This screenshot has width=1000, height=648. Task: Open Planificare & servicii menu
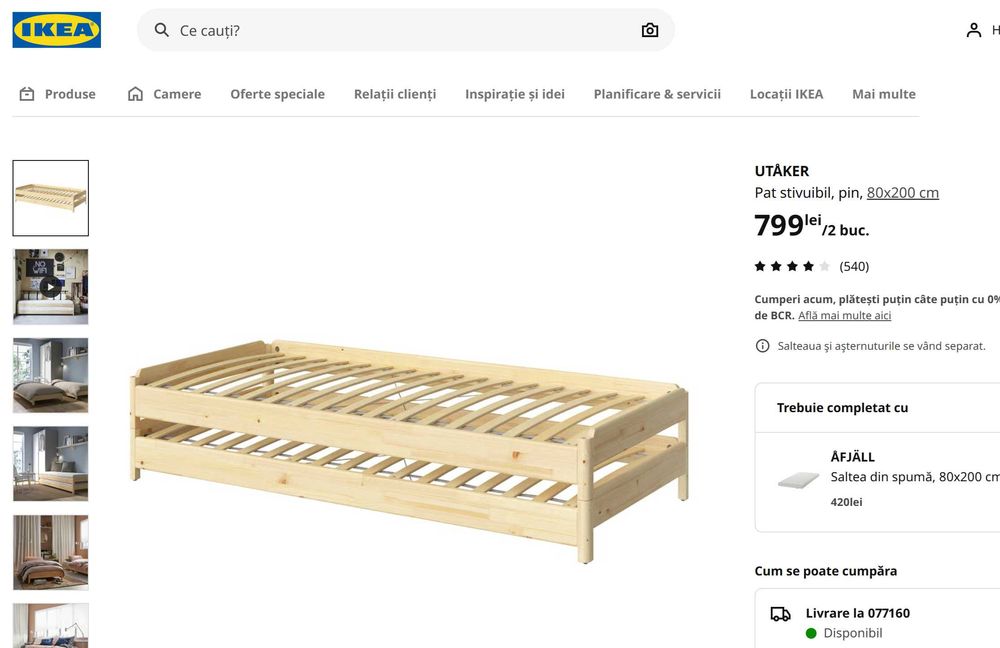[657, 94]
